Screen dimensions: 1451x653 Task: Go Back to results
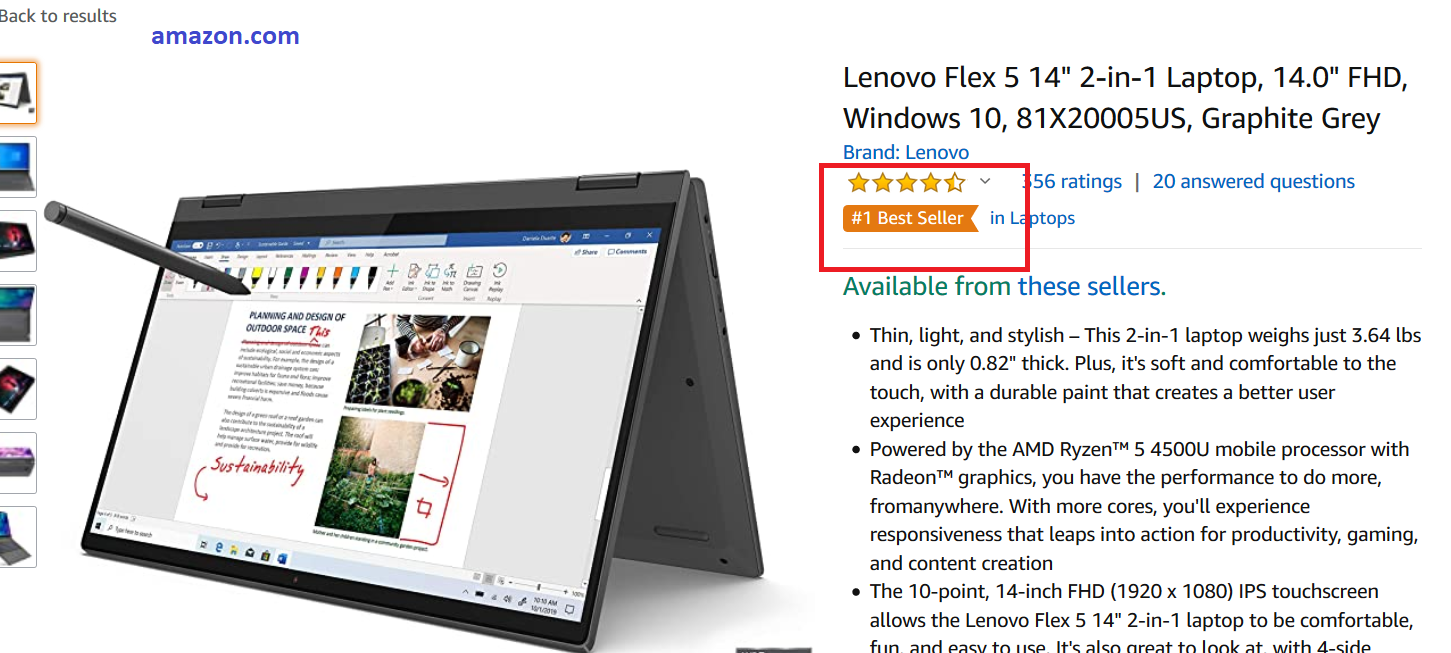point(58,16)
